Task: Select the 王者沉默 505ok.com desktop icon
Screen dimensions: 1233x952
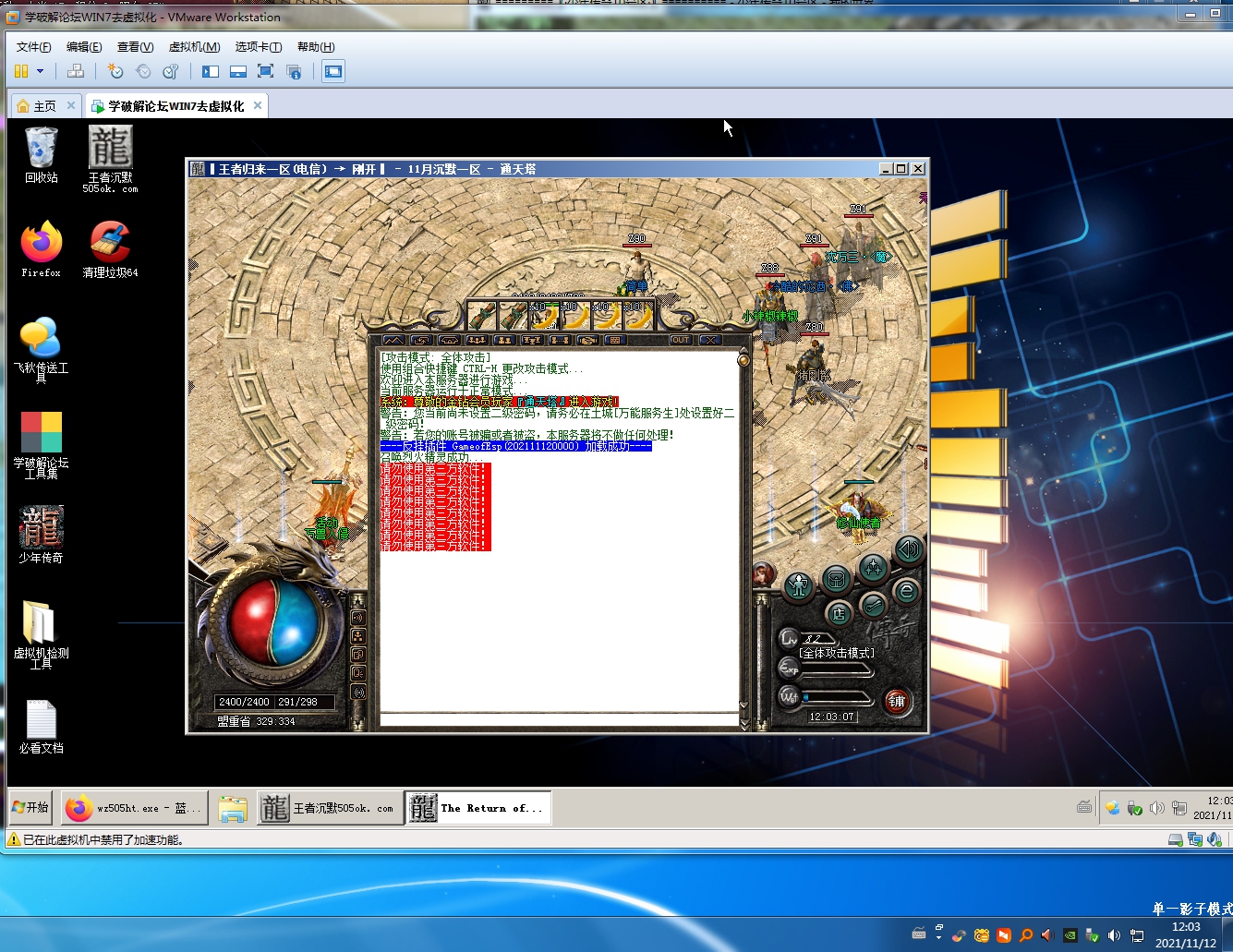Action: [x=111, y=159]
